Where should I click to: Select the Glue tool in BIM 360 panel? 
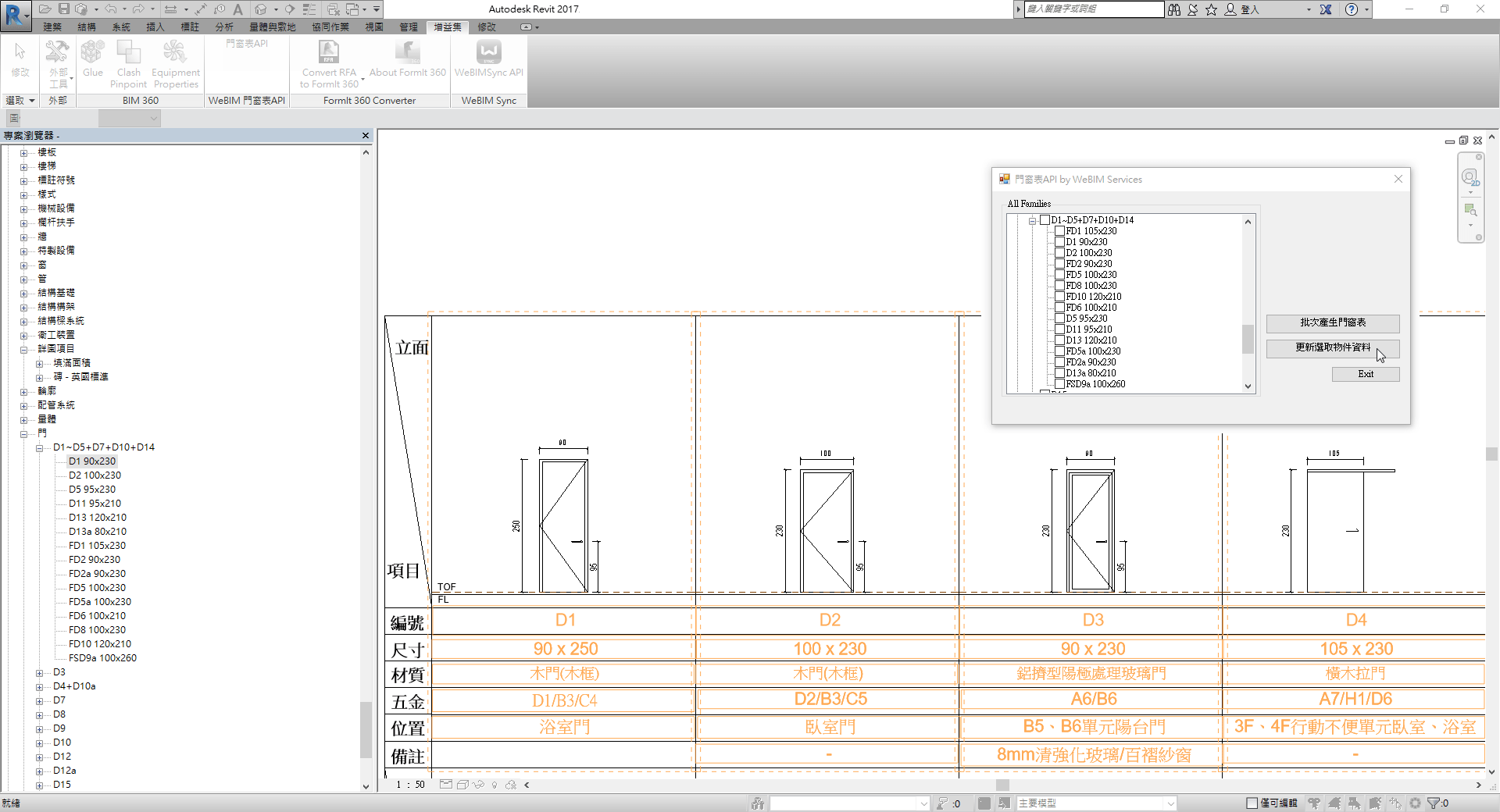(92, 62)
